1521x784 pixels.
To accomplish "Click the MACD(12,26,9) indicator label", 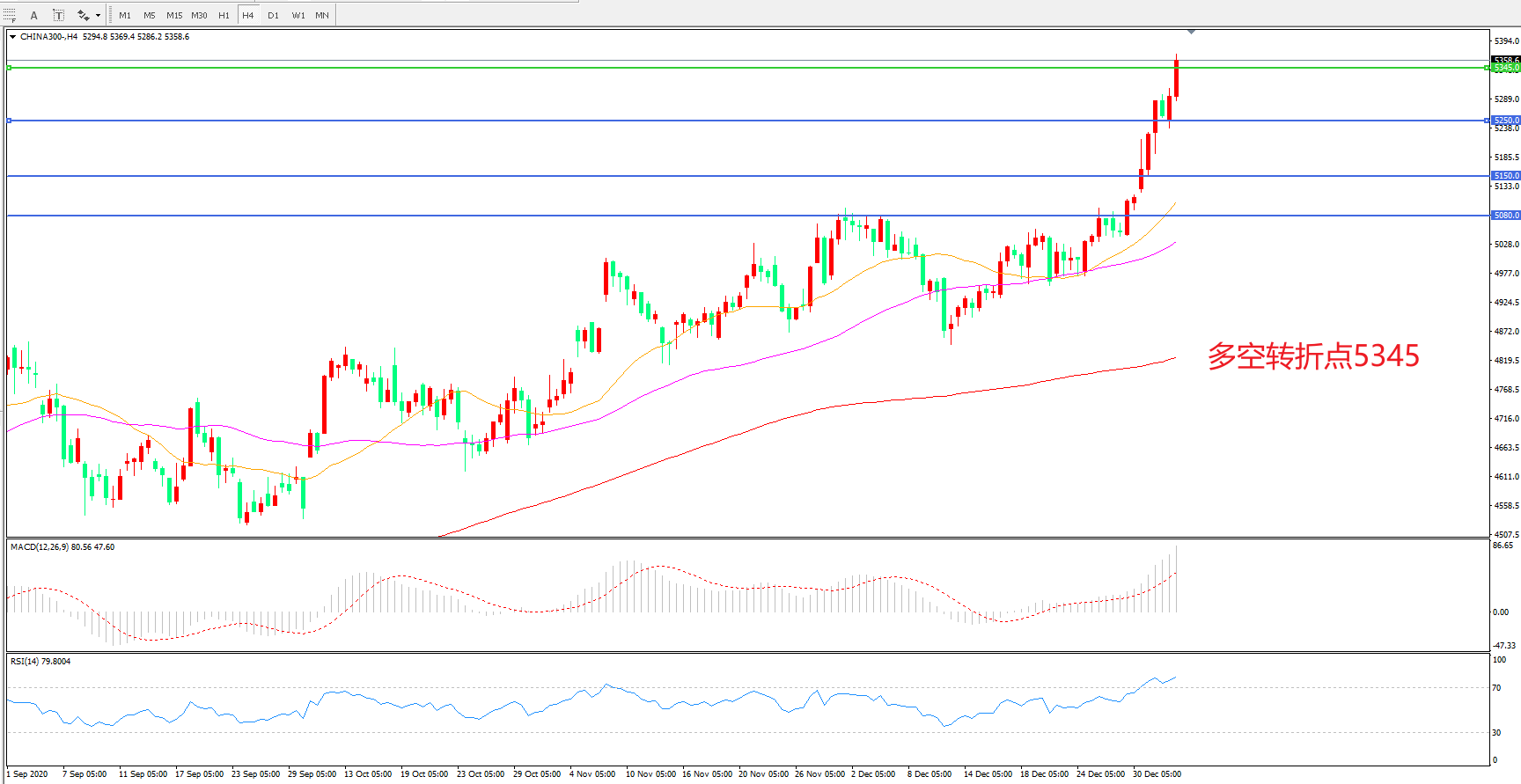I will [62, 547].
